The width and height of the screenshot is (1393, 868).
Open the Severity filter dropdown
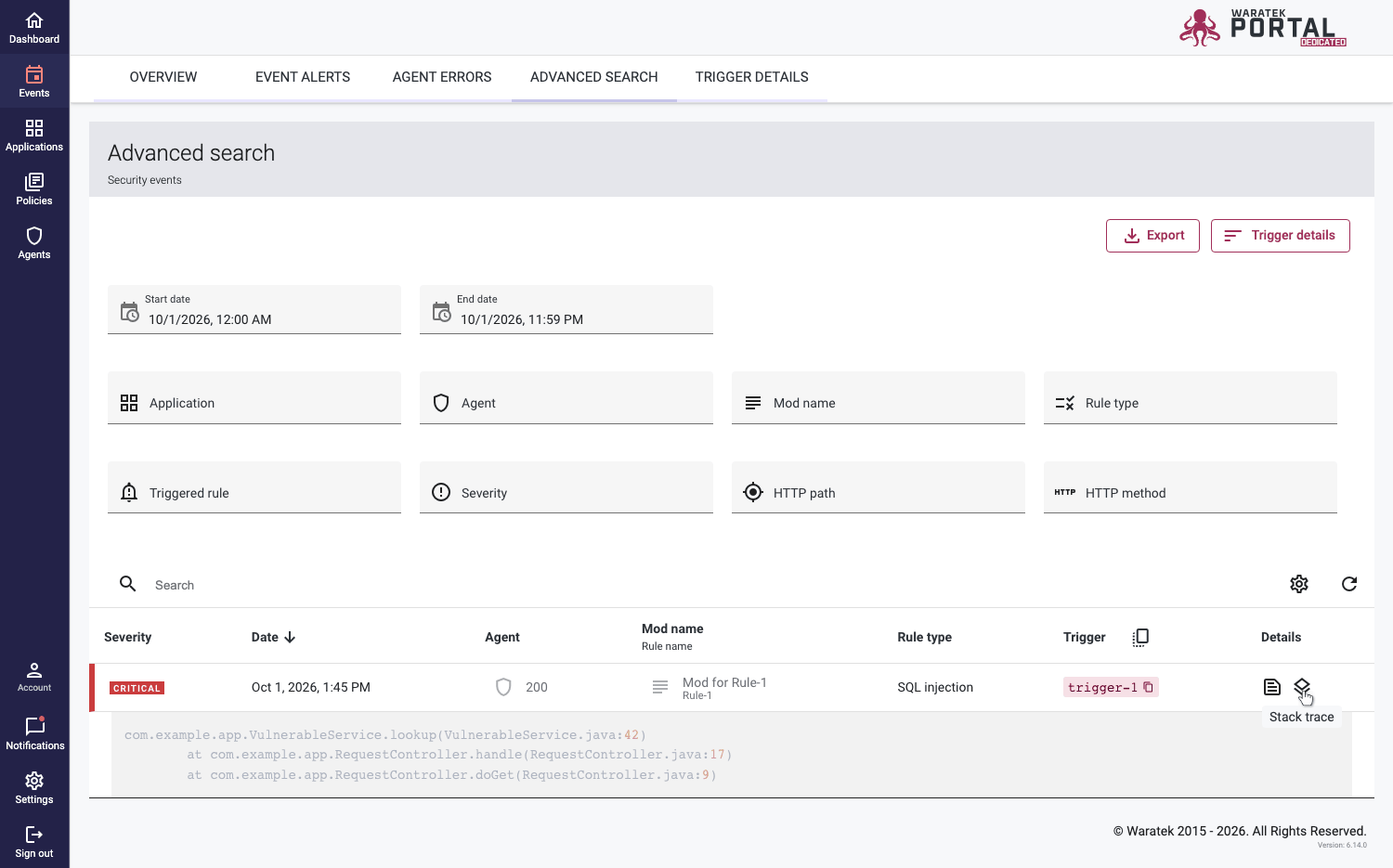(x=566, y=487)
